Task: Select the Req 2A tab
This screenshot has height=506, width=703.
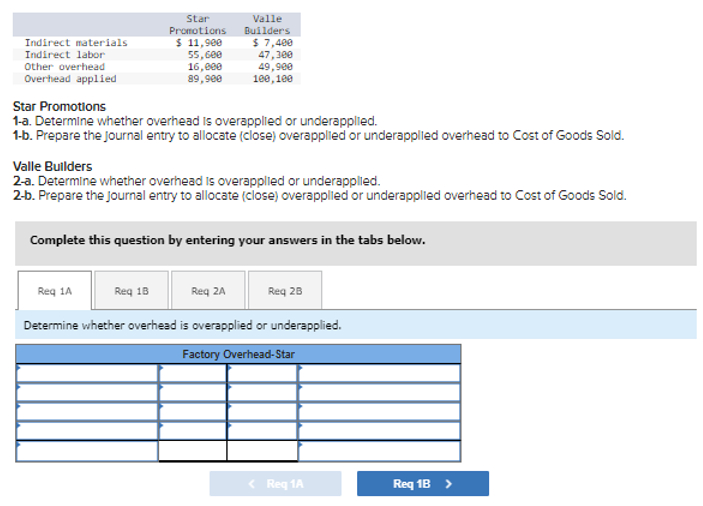Action: point(208,290)
